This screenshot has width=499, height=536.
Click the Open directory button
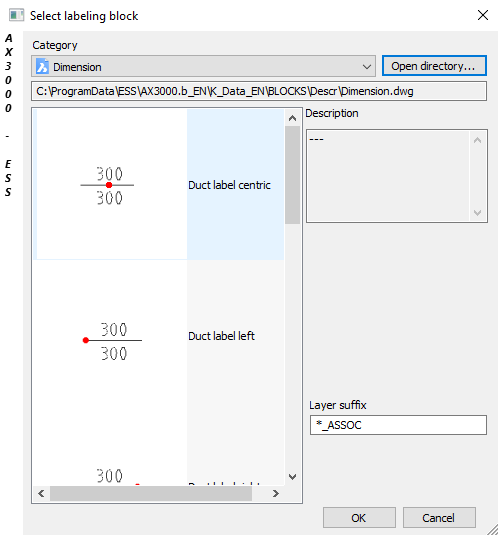(434, 66)
